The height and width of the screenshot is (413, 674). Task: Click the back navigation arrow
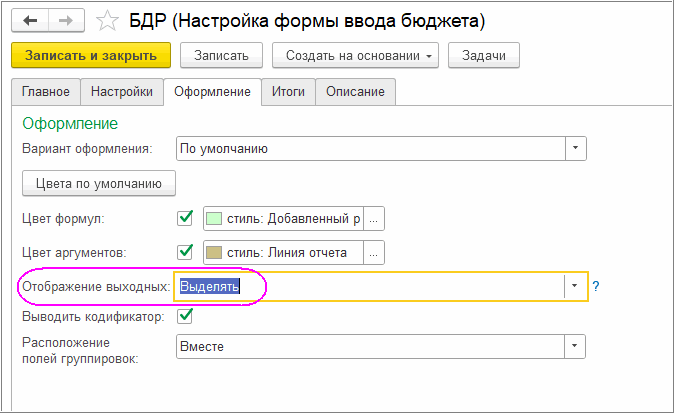(x=31, y=20)
